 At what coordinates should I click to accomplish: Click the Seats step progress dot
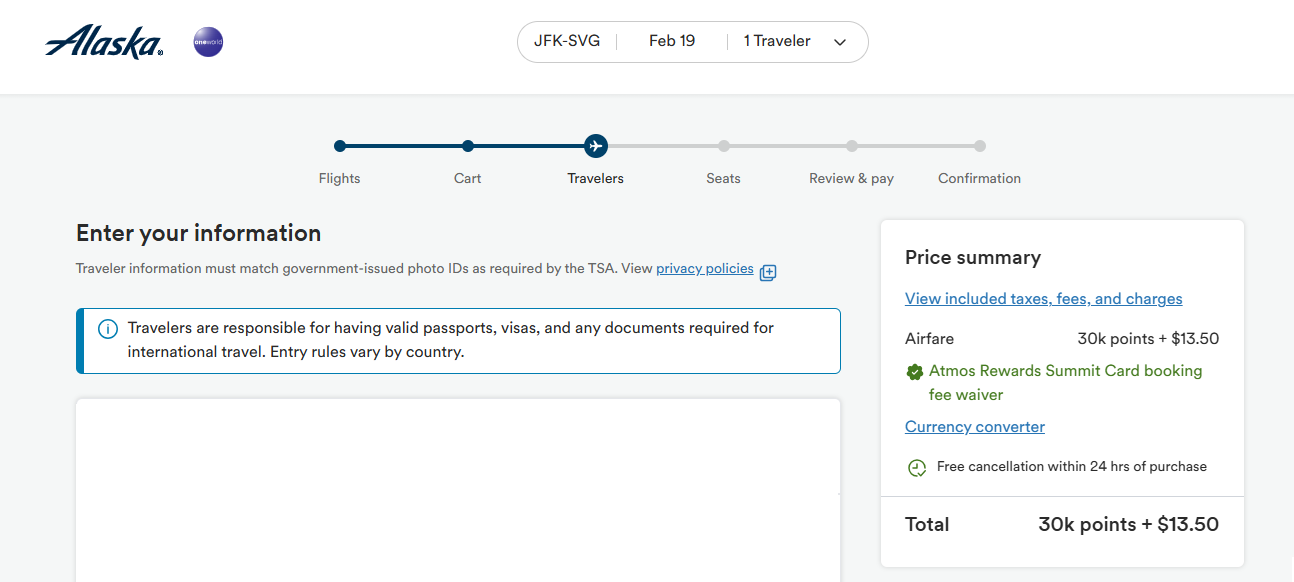pyautogui.click(x=724, y=146)
